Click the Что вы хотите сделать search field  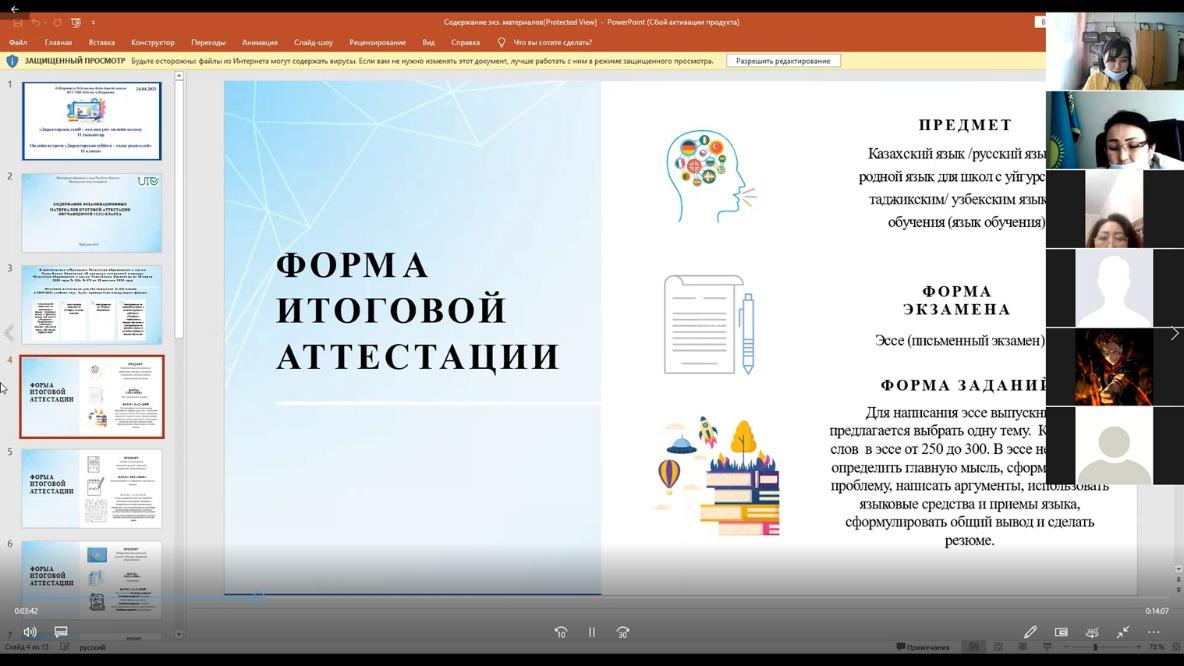click(x=552, y=42)
